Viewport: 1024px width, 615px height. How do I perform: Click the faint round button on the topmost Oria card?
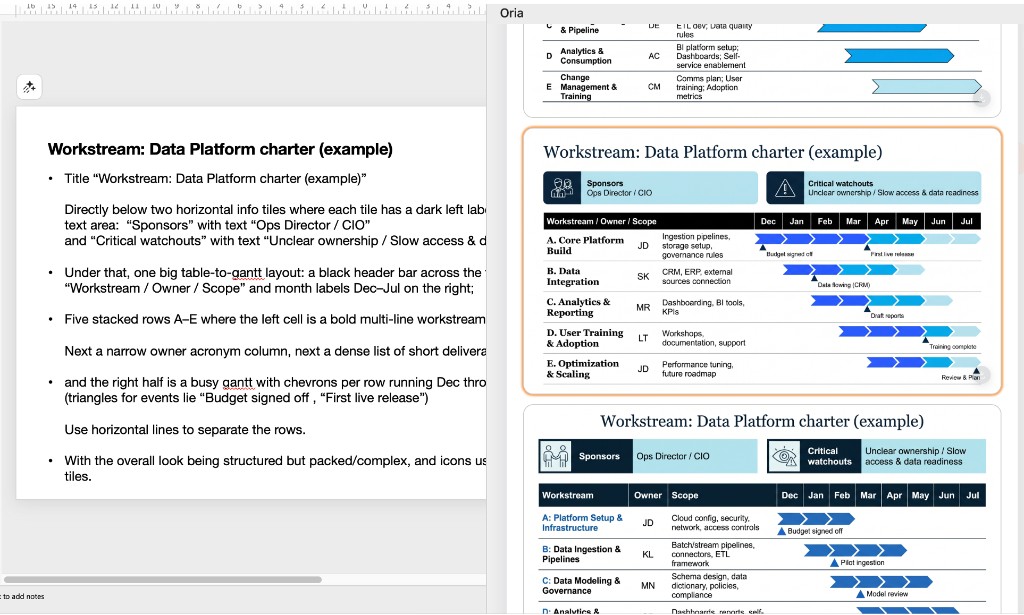(981, 97)
